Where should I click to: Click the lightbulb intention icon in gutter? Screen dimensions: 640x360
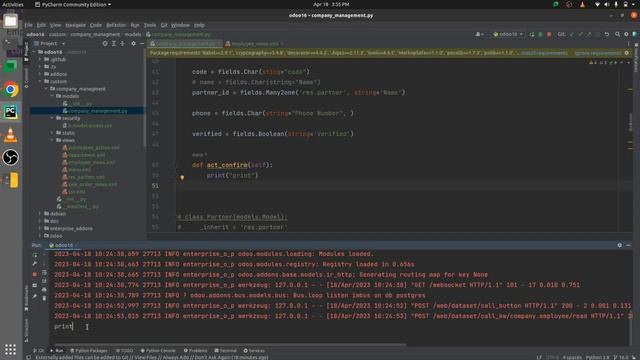point(182,178)
